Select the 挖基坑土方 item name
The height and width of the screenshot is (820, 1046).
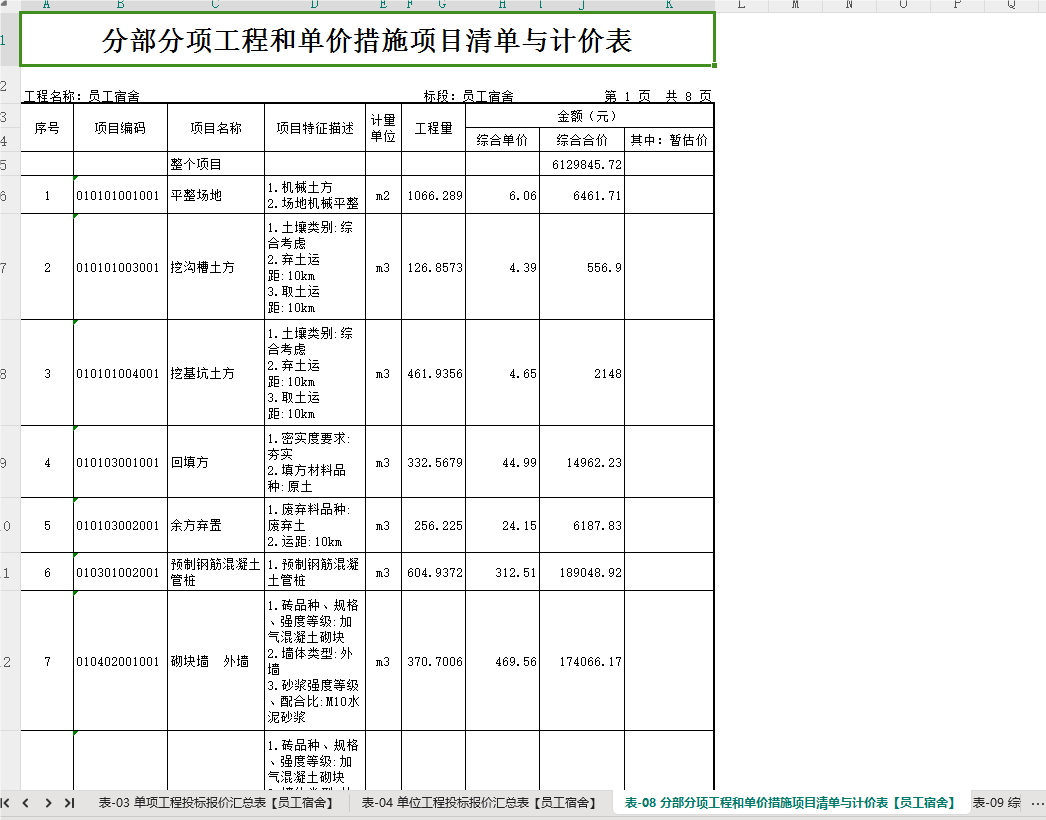215,374
